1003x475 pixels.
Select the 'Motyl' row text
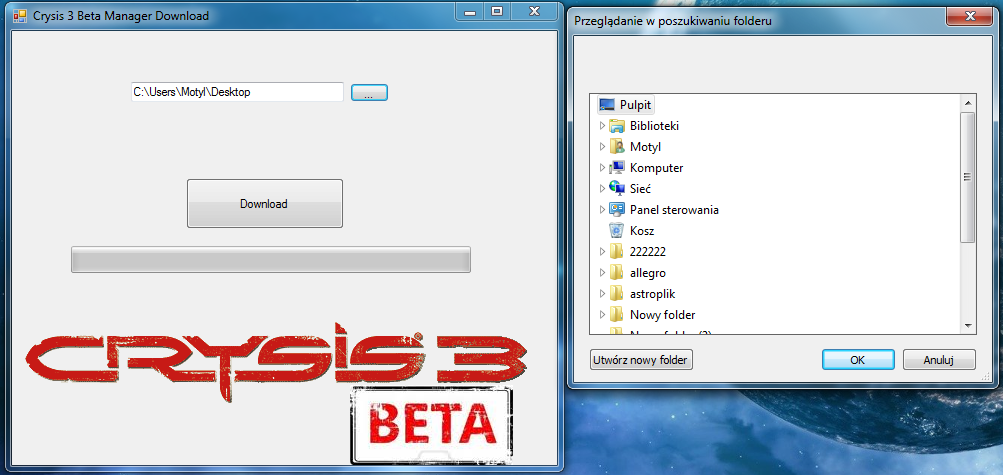coord(645,147)
